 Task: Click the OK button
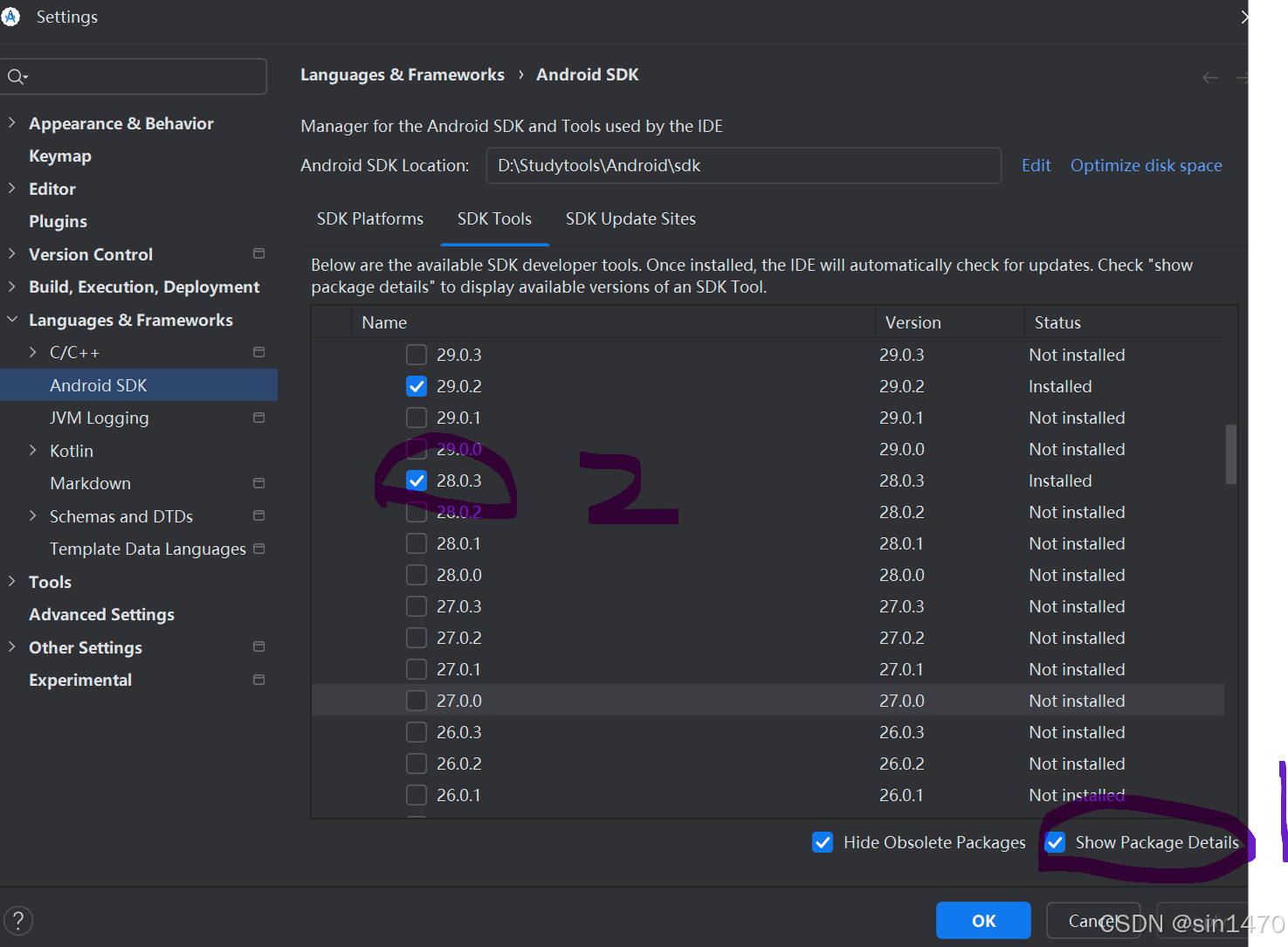point(983,921)
